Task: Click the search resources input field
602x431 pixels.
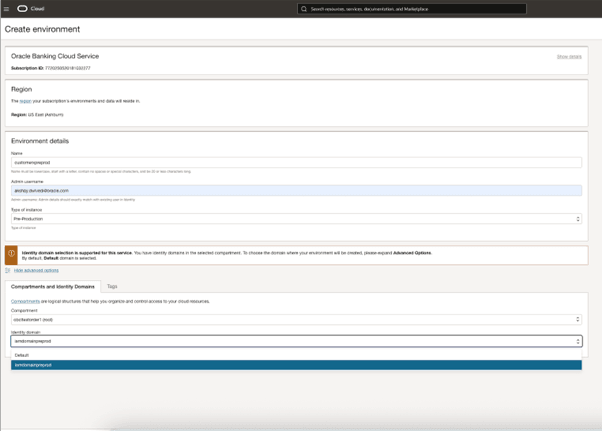Action: click(412, 9)
